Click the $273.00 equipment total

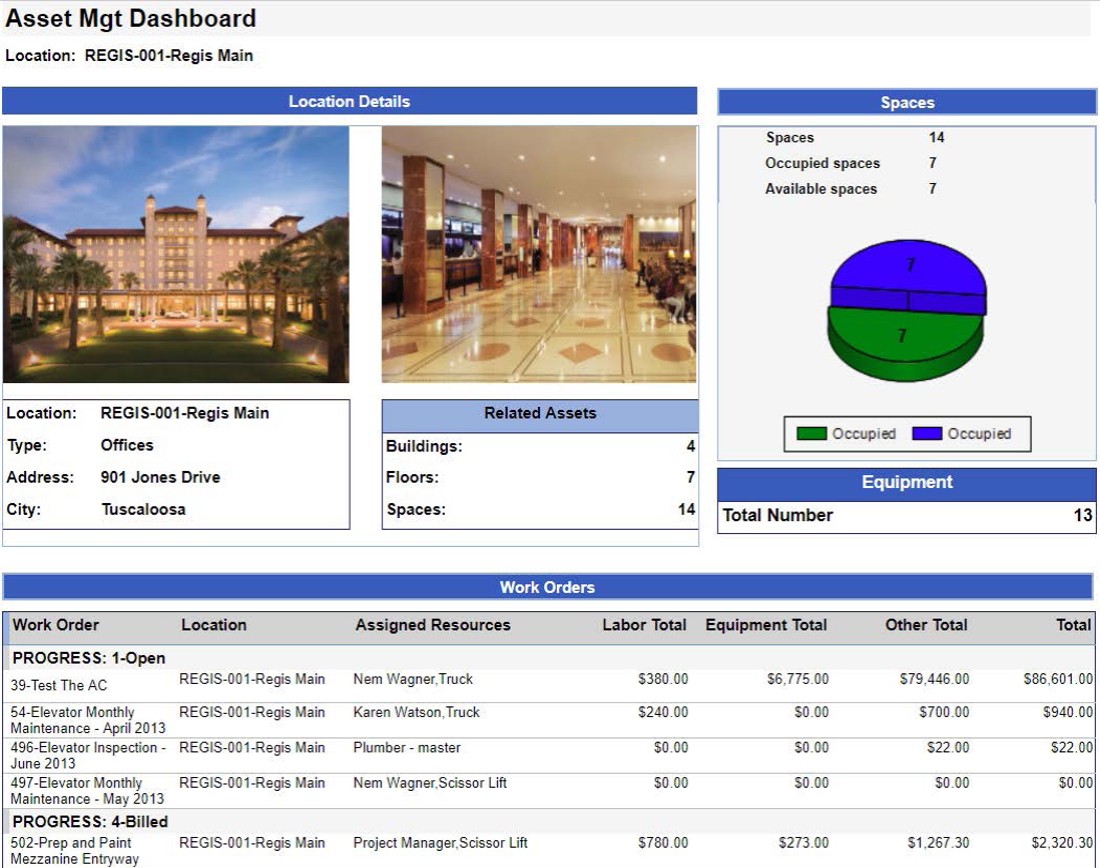[x=803, y=843]
